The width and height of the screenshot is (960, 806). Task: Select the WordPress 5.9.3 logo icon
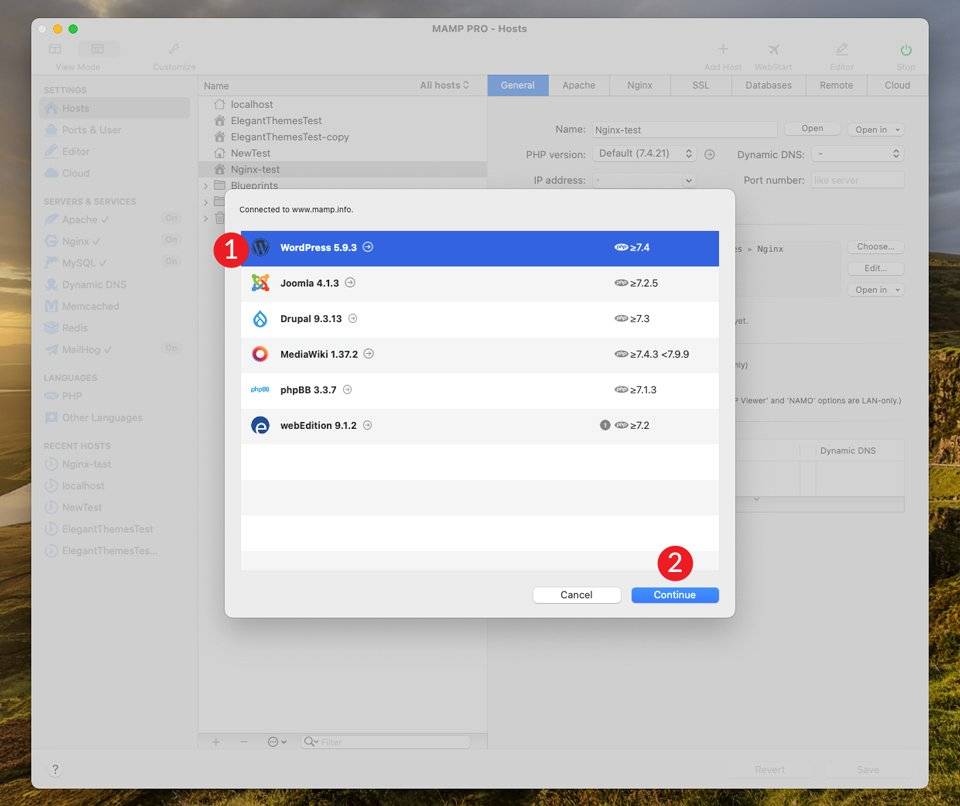point(260,248)
